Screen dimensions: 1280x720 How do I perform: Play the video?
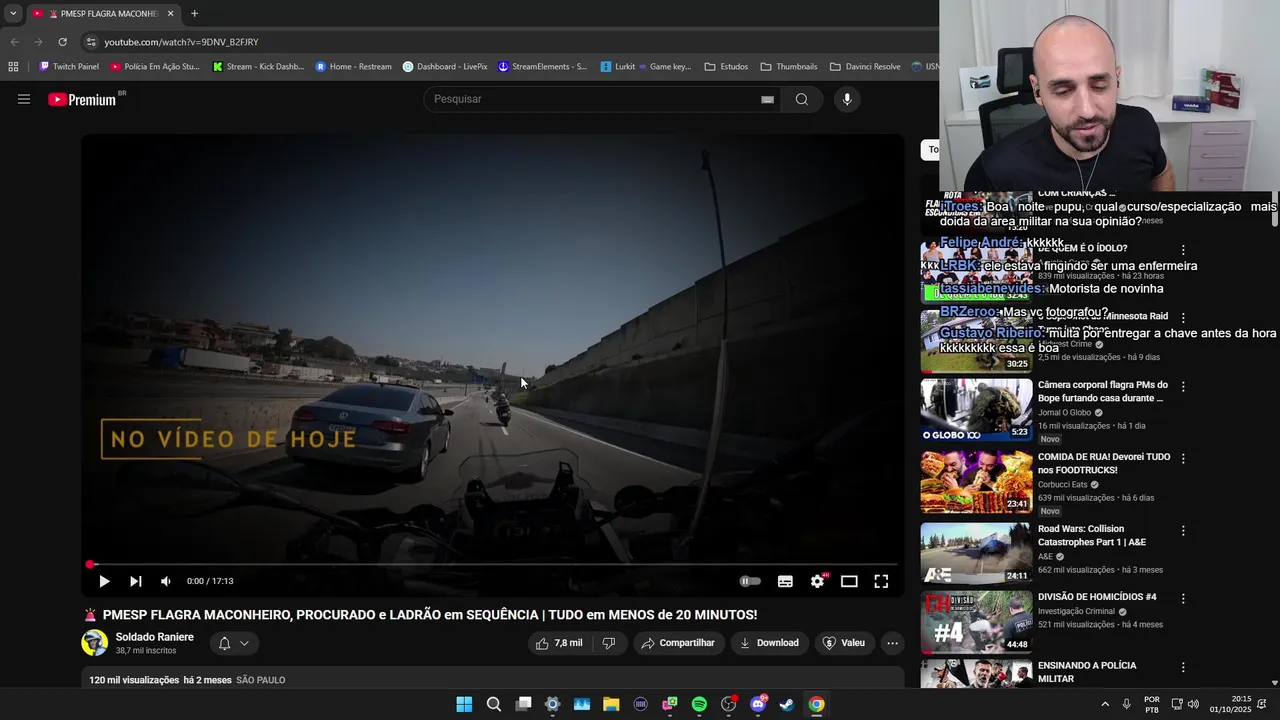(x=104, y=581)
